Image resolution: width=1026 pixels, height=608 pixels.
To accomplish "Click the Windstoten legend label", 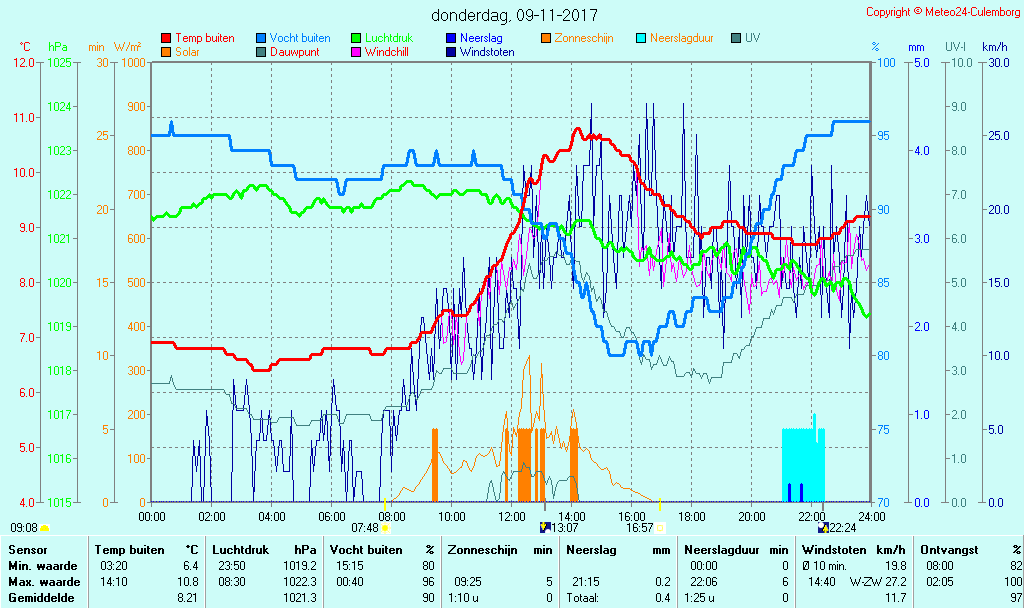I will click(x=487, y=52).
